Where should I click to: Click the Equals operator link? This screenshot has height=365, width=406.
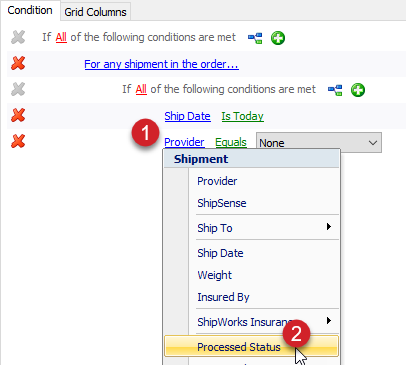[x=231, y=142]
